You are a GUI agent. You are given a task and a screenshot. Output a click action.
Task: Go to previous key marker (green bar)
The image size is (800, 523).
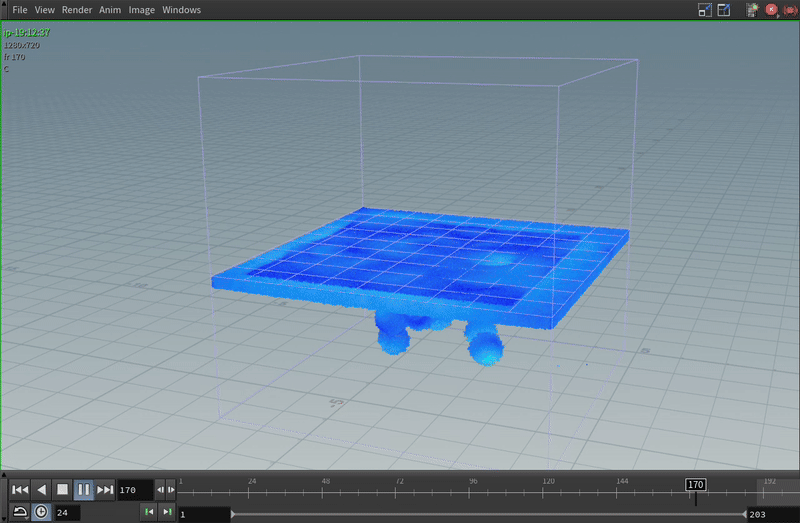click(x=149, y=512)
